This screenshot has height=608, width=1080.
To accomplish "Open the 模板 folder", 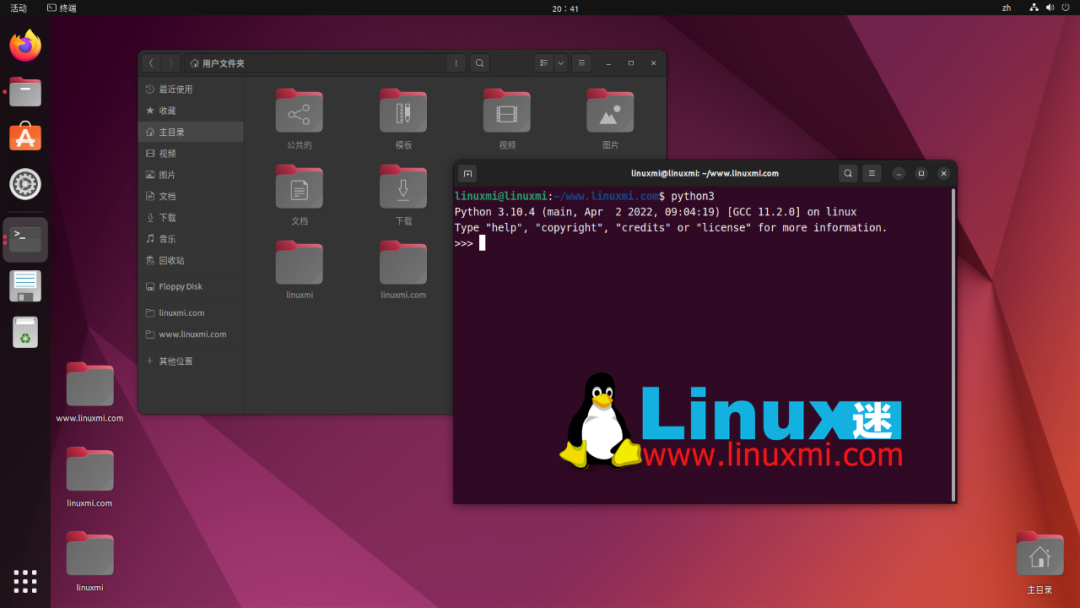I will [403, 118].
